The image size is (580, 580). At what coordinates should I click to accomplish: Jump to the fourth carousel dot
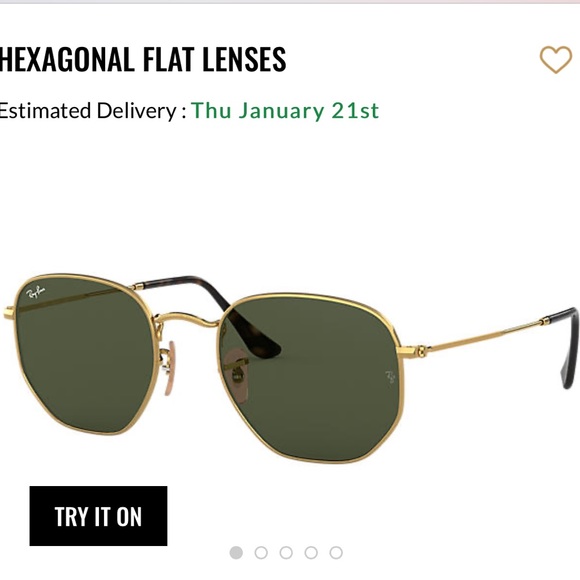311,553
